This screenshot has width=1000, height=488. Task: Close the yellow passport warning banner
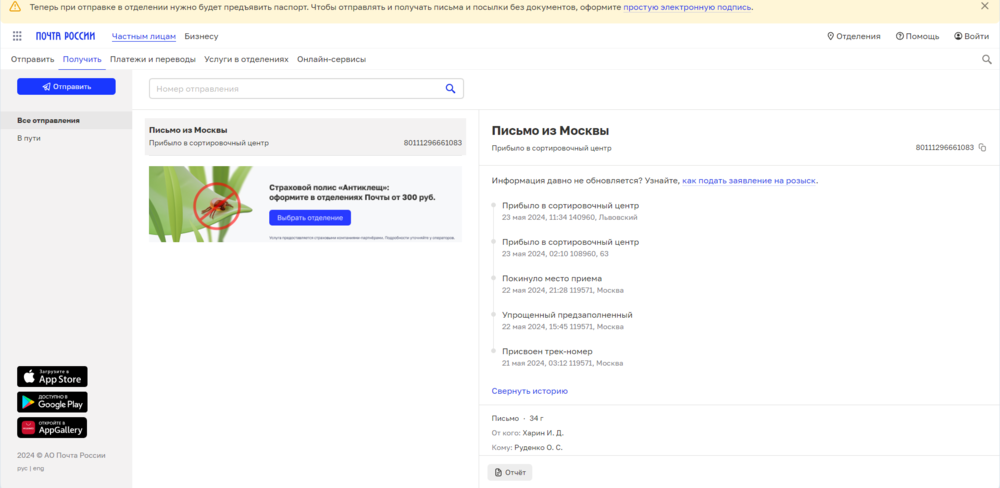(x=984, y=7)
